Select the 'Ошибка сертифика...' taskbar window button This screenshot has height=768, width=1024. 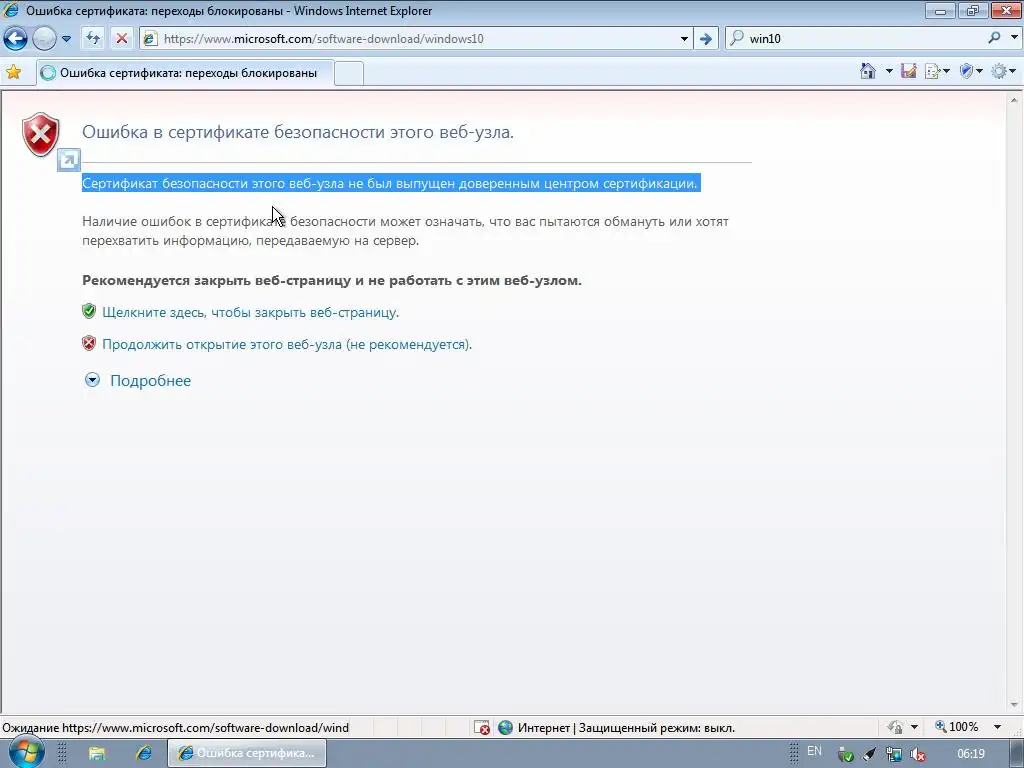tap(247, 753)
